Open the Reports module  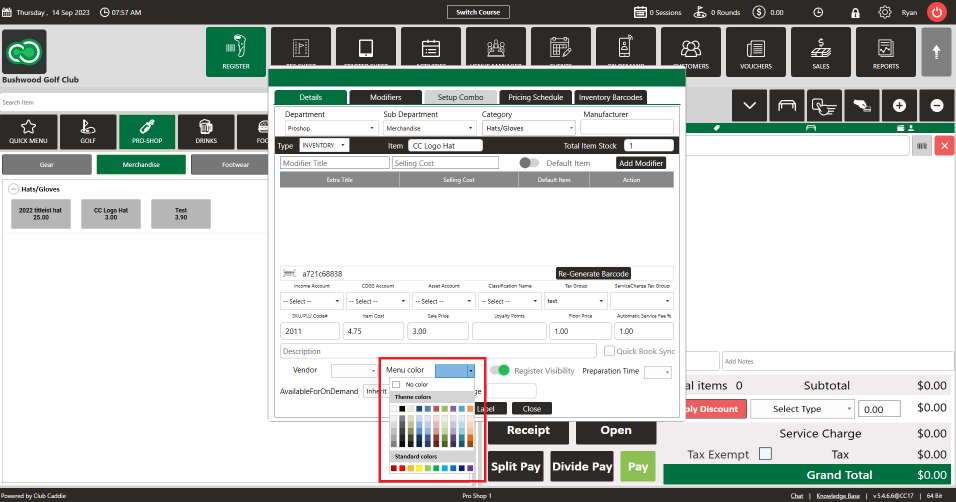[885, 52]
